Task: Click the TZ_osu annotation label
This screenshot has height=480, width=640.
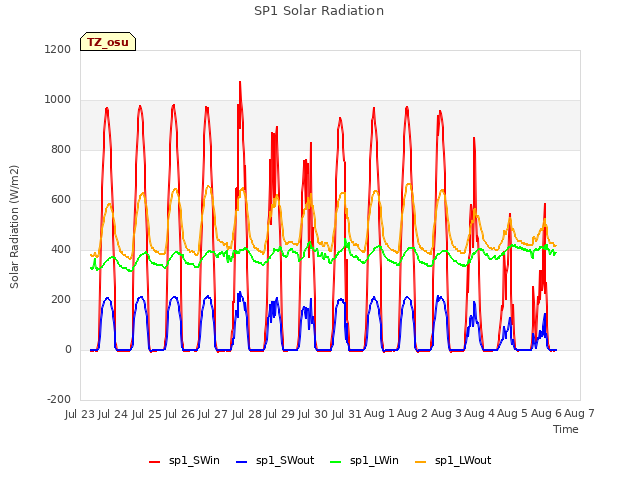Action: 108,42
